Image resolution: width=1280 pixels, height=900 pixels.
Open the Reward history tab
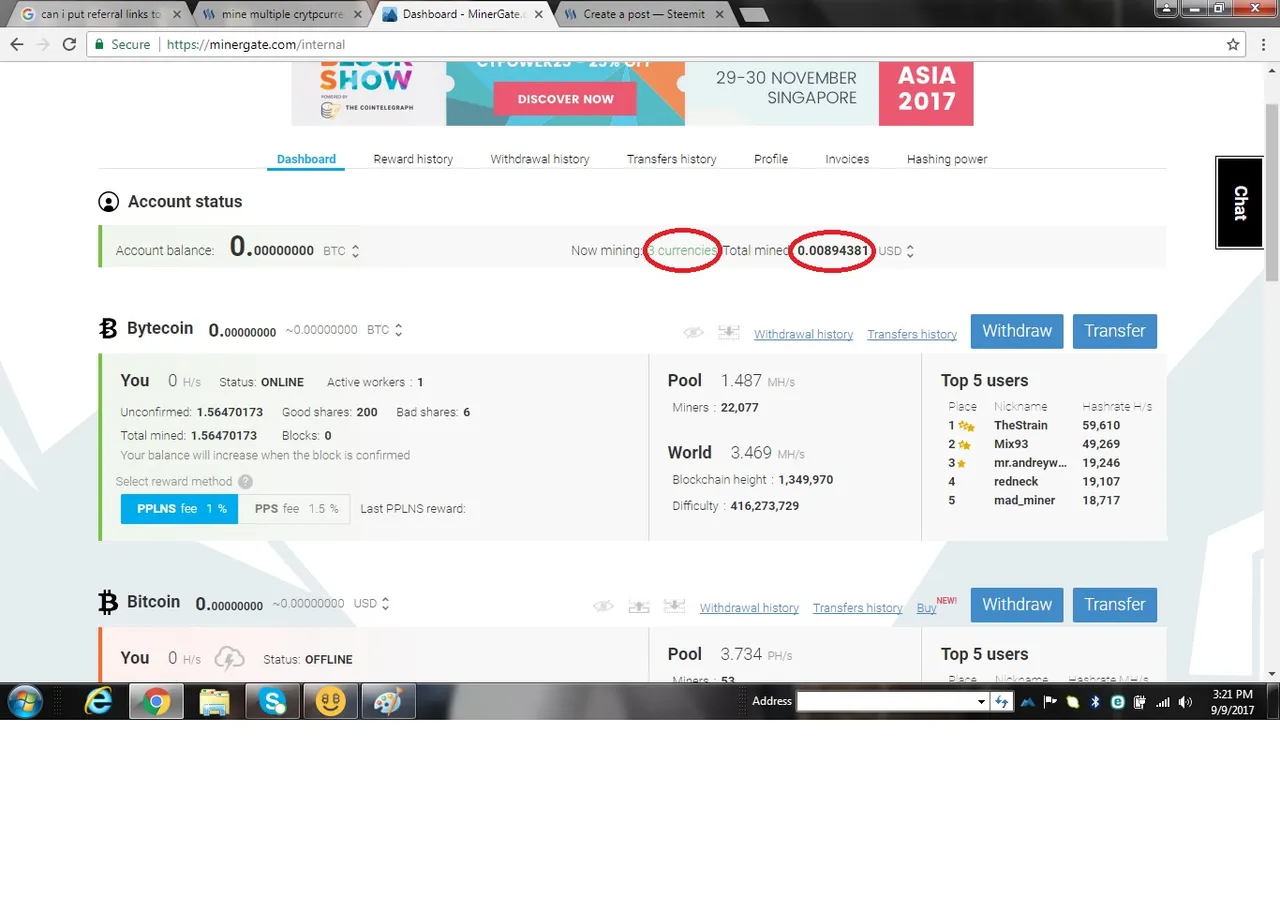click(x=413, y=159)
